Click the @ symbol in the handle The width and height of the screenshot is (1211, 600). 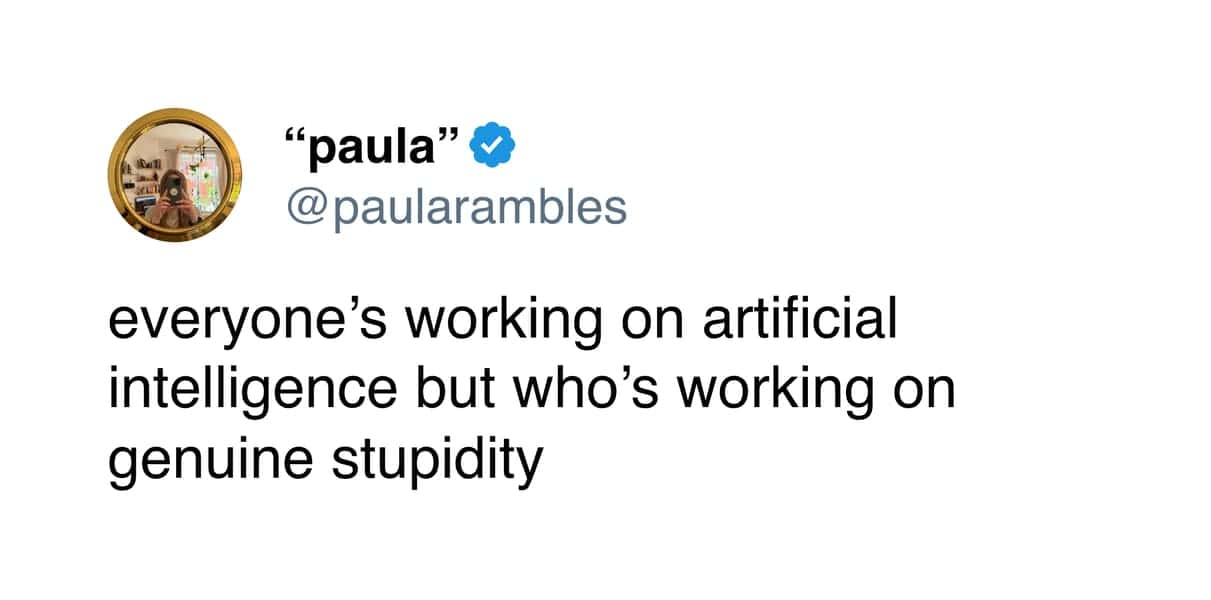[306, 208]
